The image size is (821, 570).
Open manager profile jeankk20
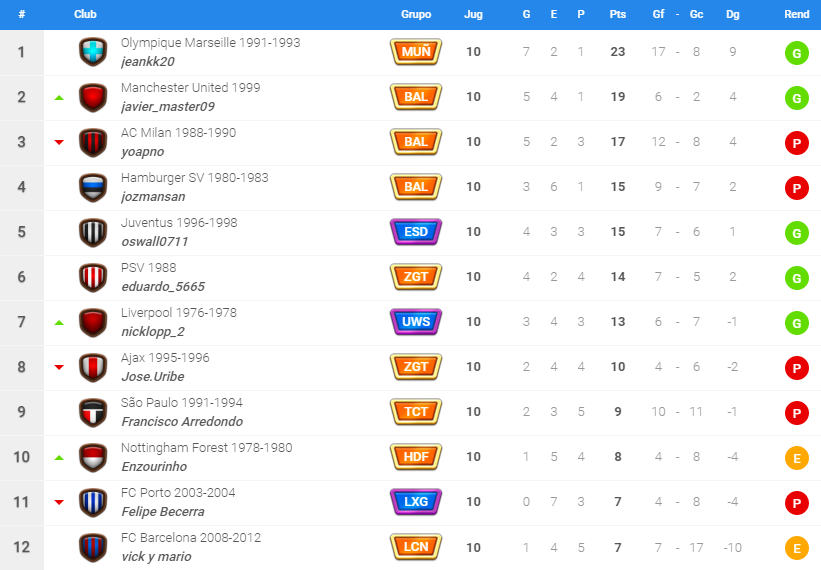click(x=148, y=61)
